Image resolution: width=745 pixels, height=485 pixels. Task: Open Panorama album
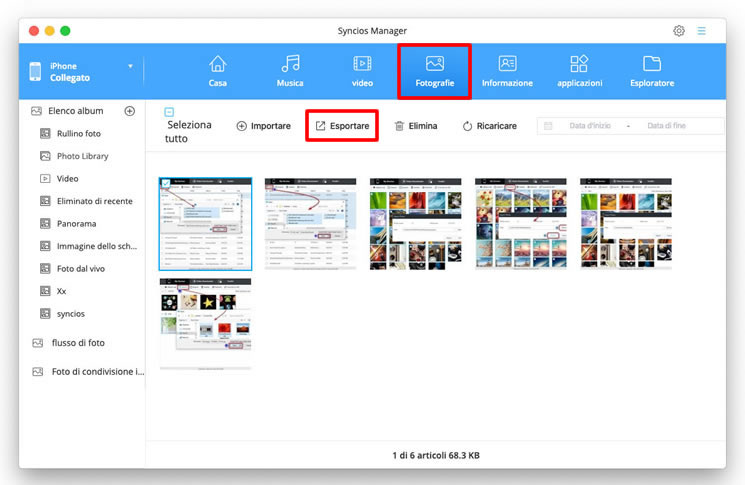pyautogui.click(x=76, y=223)
